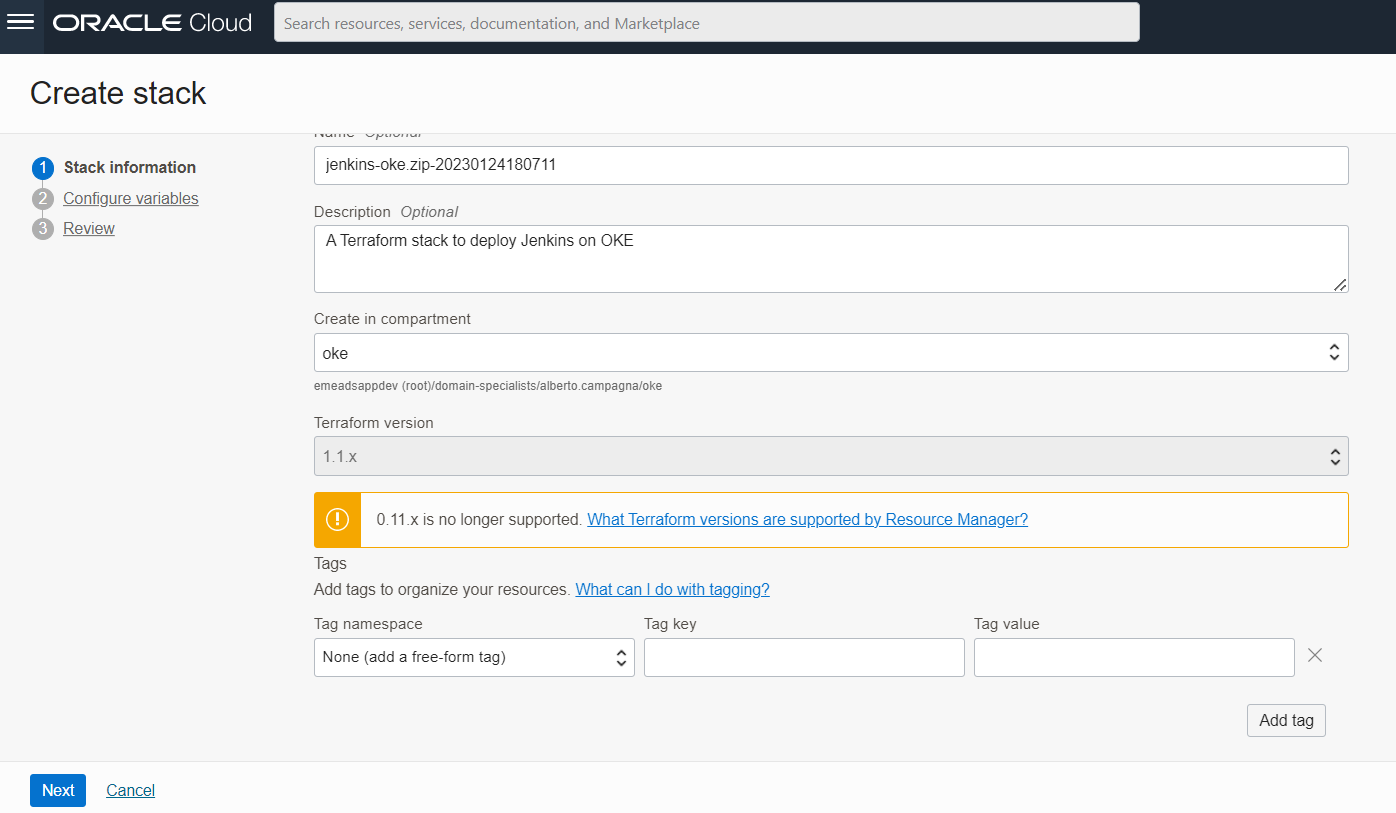This screenshot has width=1396, height=813.
Task: Click the resize handle of Description box
Action: coord(1340,284)
